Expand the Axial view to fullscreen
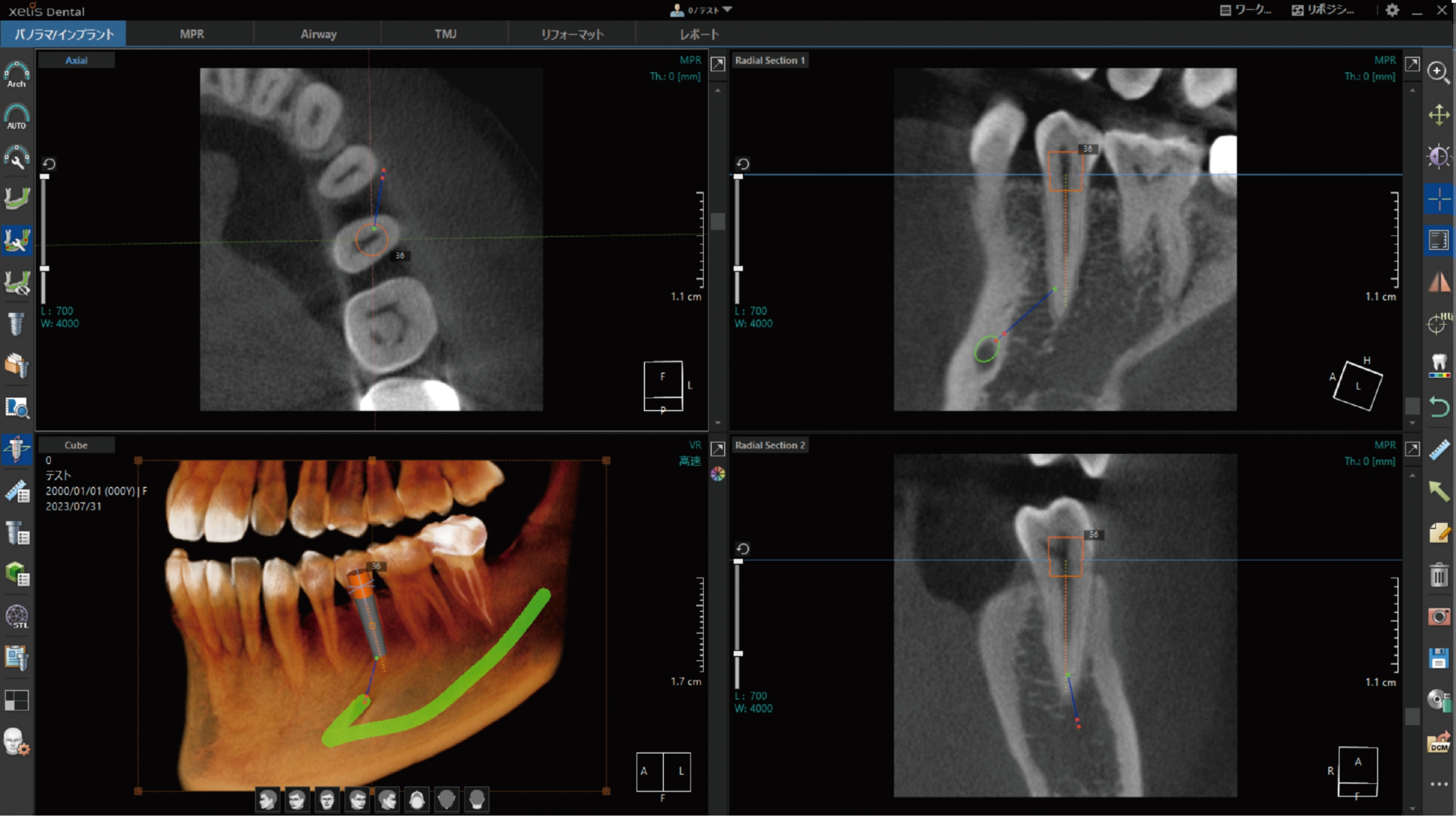The width and height of the screenshot is (1456, 817). [718, 64]
